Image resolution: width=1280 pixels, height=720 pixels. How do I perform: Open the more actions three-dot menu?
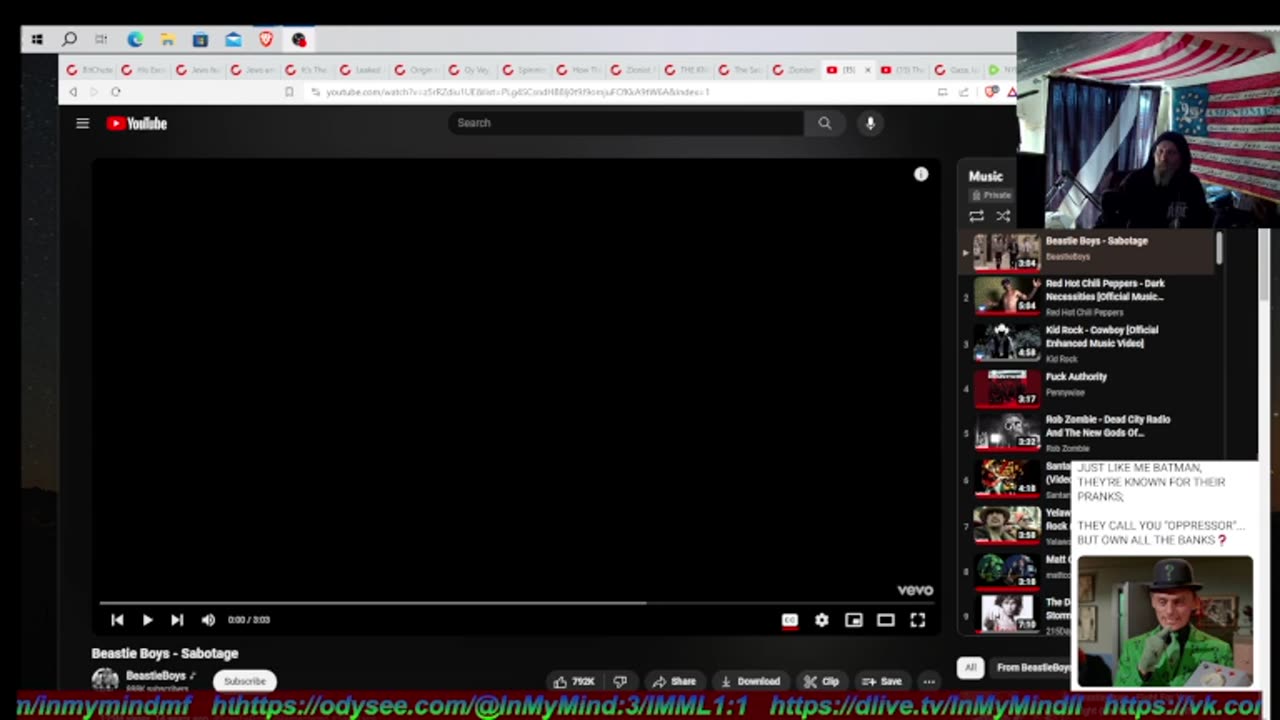coord(929,681)
